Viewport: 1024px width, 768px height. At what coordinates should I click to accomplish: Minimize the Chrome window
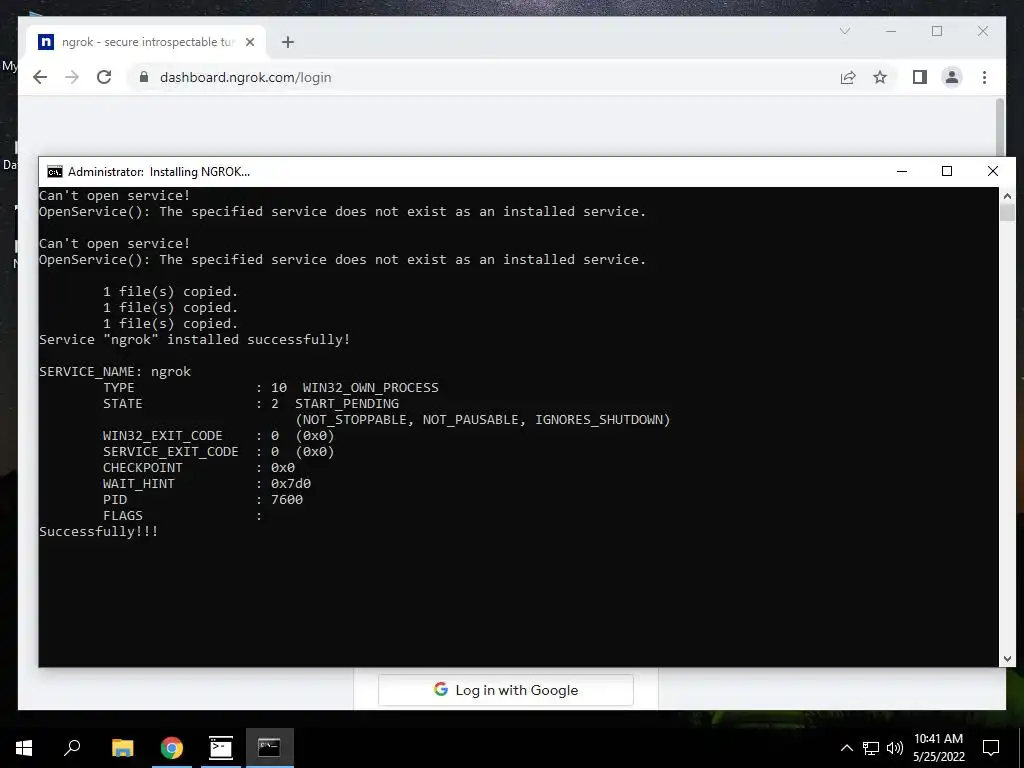point(890,31)
